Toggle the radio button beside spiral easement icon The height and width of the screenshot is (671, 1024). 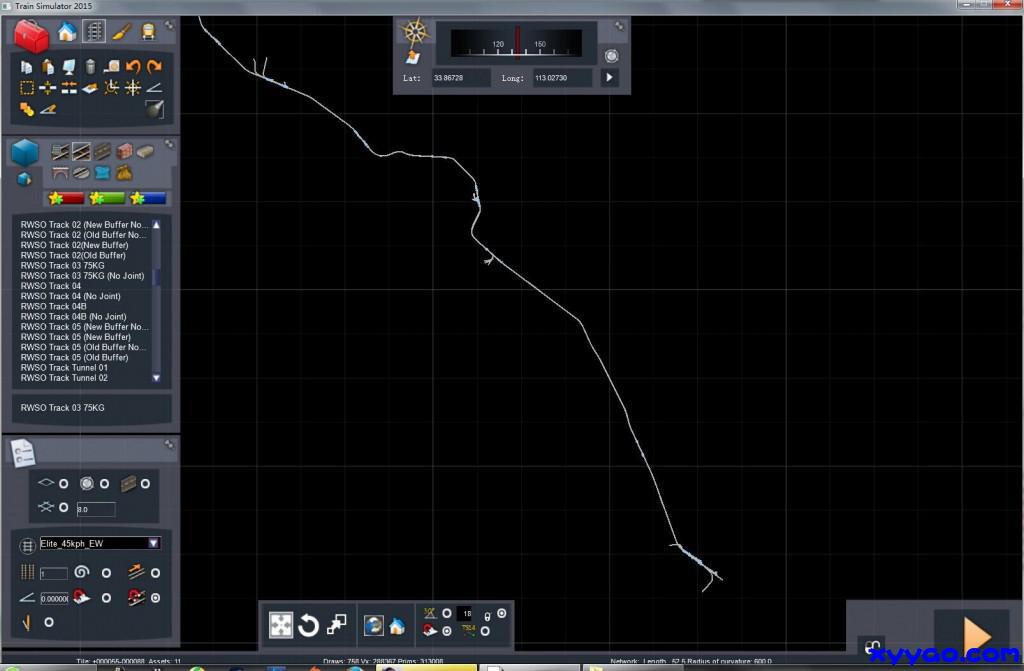[x=106, y=572]
